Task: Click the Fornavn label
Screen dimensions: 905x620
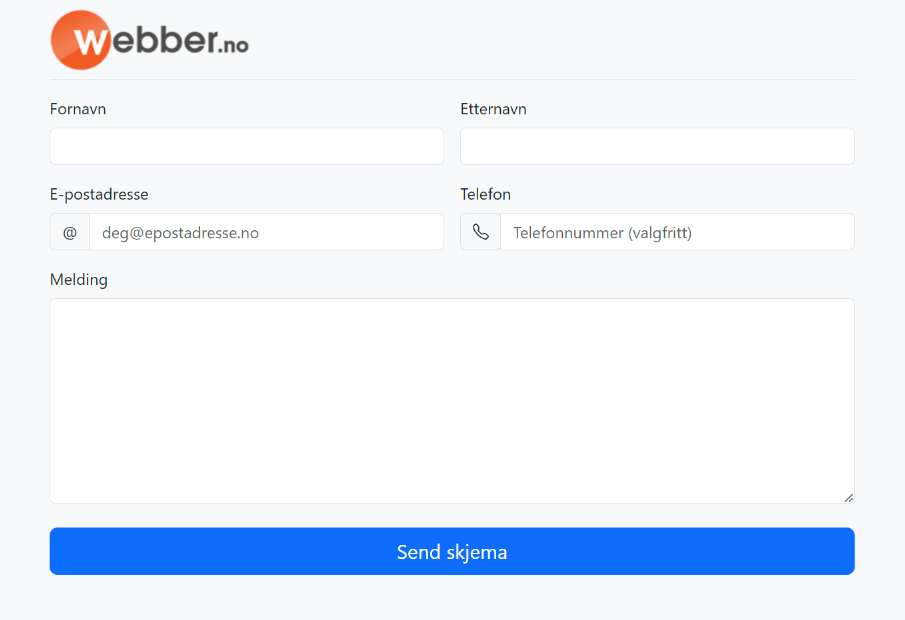Action: pyautogui.click(x=78, y=109)
